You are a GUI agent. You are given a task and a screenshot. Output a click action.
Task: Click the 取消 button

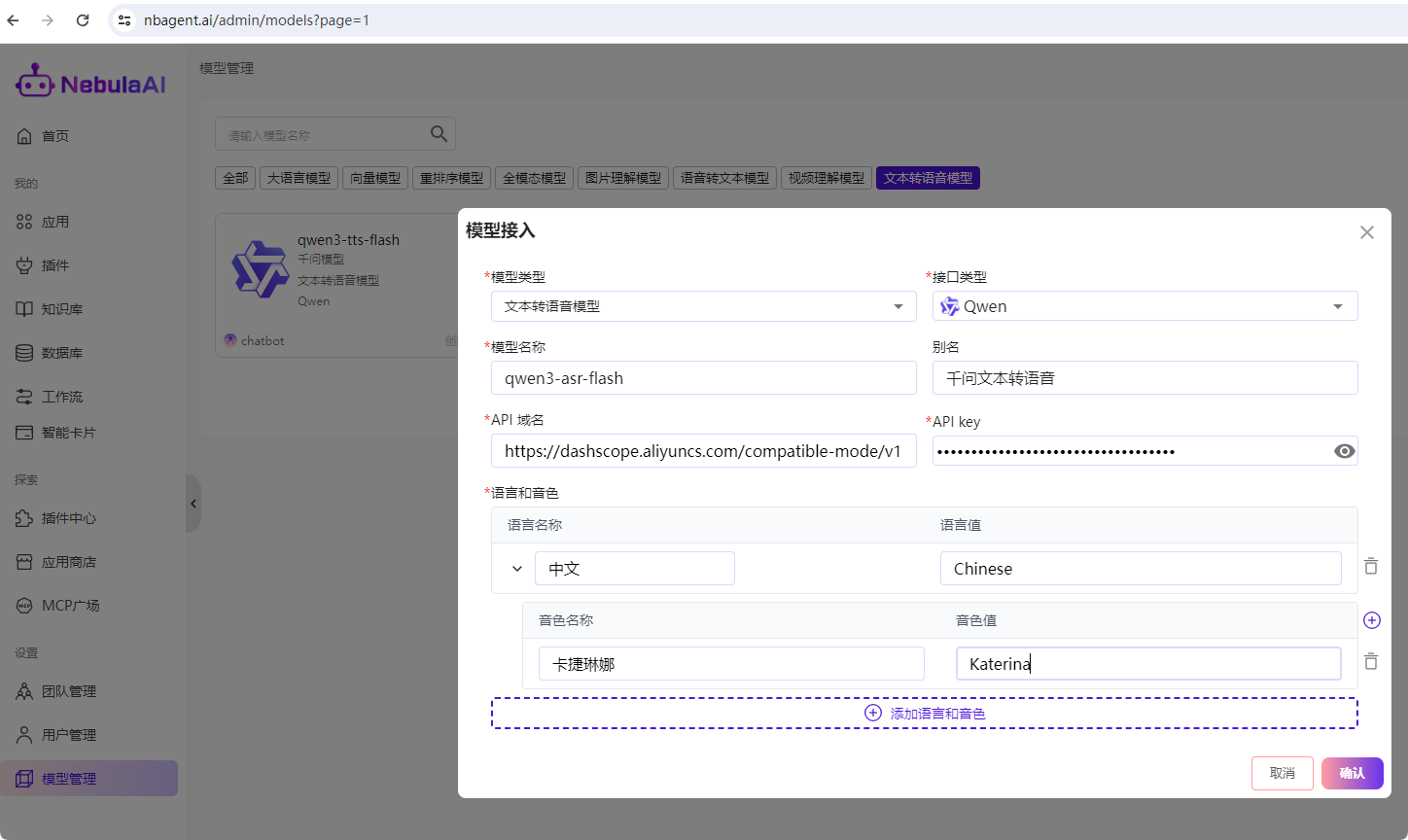[x=1282, y=773]
